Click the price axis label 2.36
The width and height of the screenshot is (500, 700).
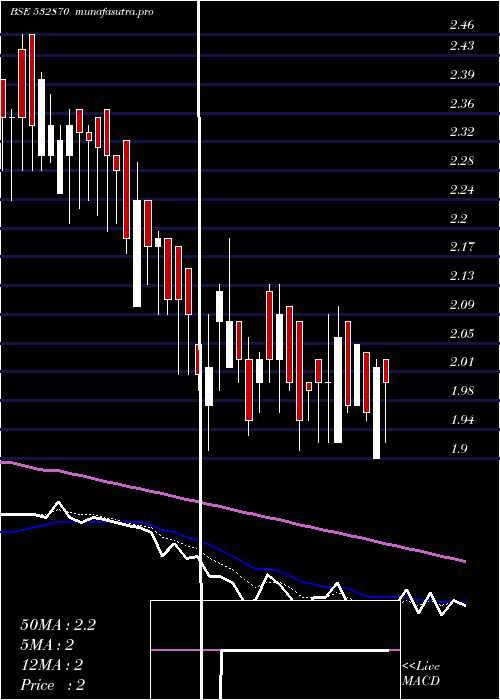pos(462,104)
